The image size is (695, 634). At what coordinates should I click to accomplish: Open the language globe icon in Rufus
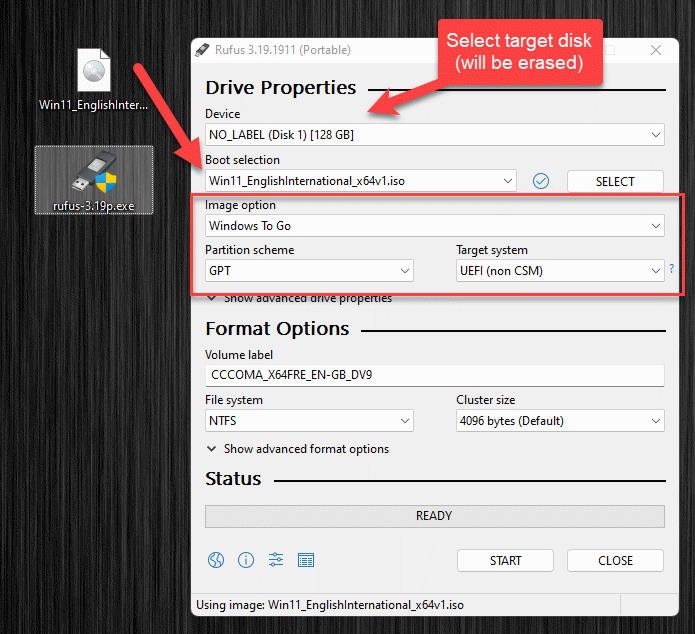(x=216, y=560)
